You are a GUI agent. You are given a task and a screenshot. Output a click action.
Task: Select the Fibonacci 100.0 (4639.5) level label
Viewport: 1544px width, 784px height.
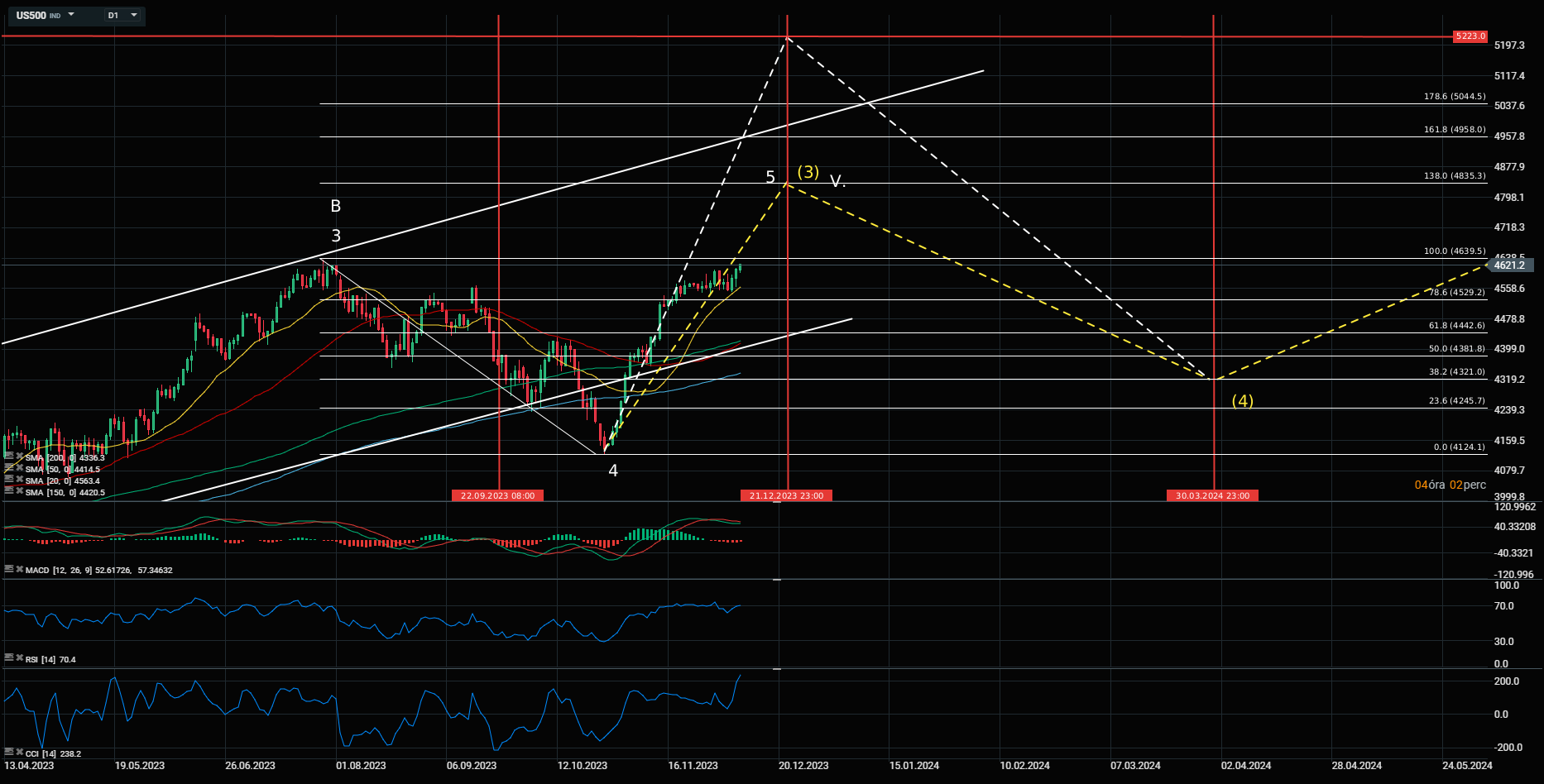click(x=1455, y=251)
